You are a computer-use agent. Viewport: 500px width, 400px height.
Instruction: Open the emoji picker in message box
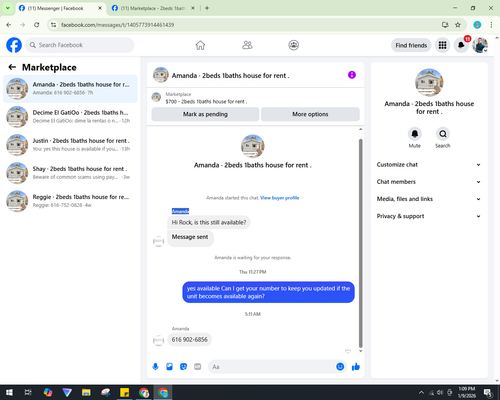(x=340, y=367)
